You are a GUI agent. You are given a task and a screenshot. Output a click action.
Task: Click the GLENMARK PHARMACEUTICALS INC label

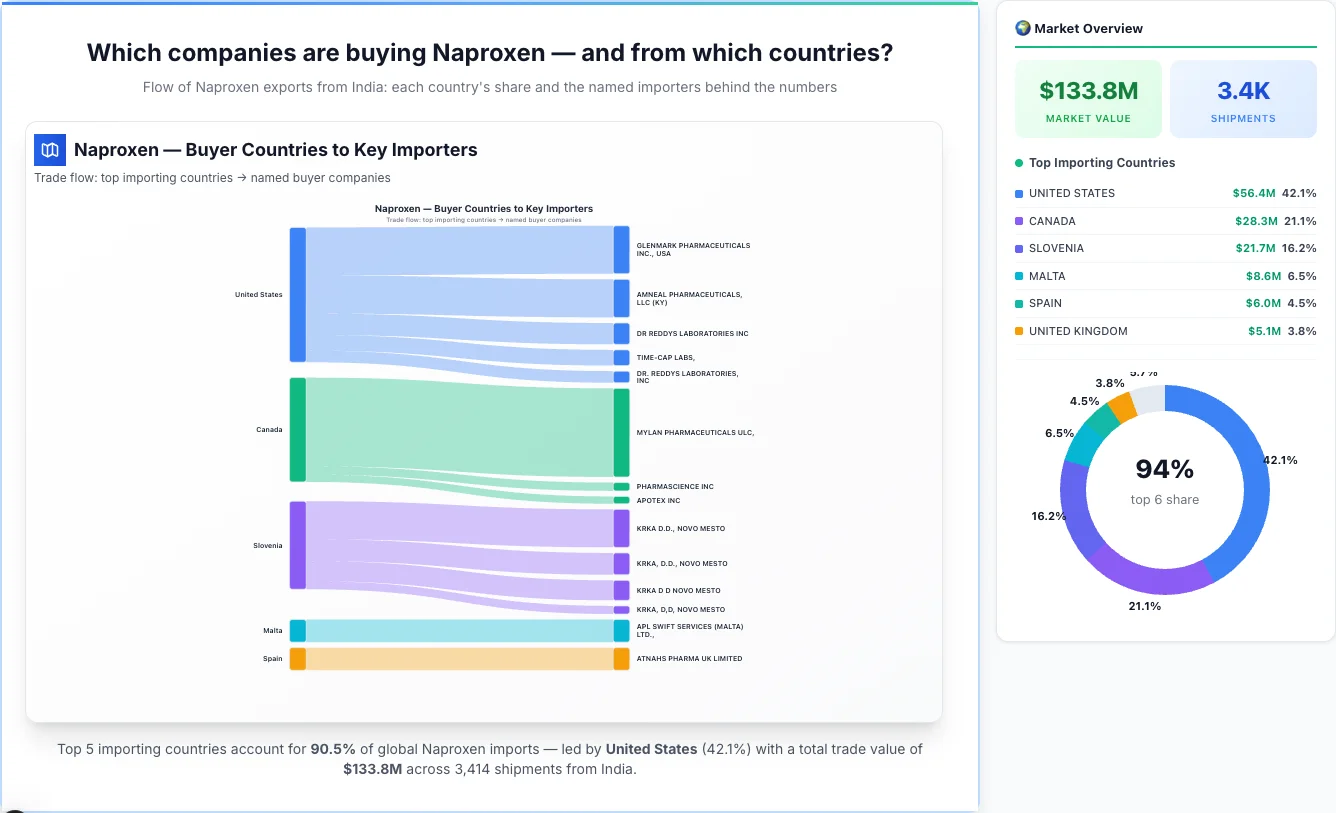pos(694,249)
